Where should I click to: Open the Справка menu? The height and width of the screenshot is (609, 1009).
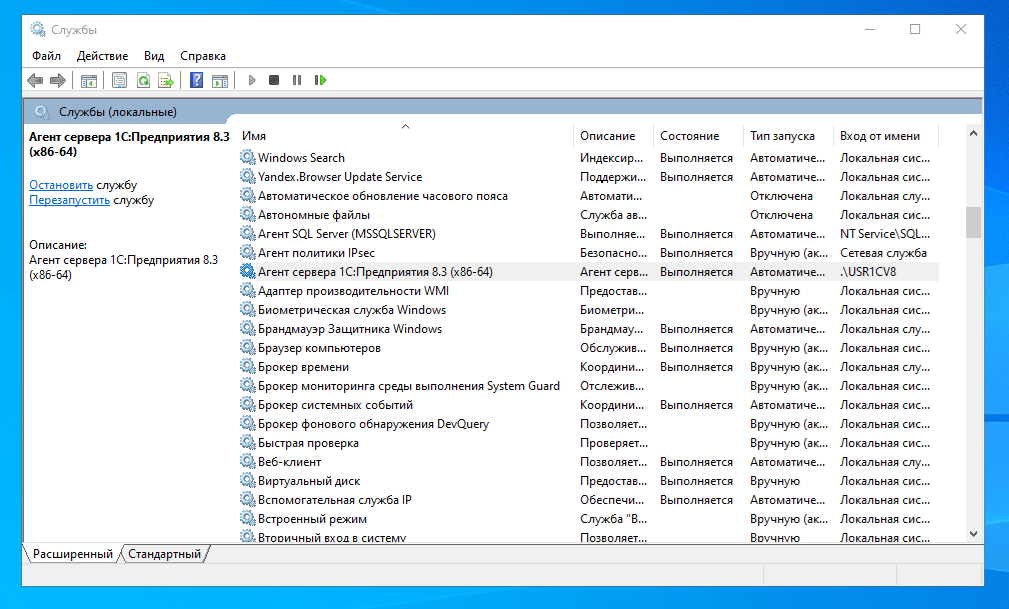pos(203,56)
